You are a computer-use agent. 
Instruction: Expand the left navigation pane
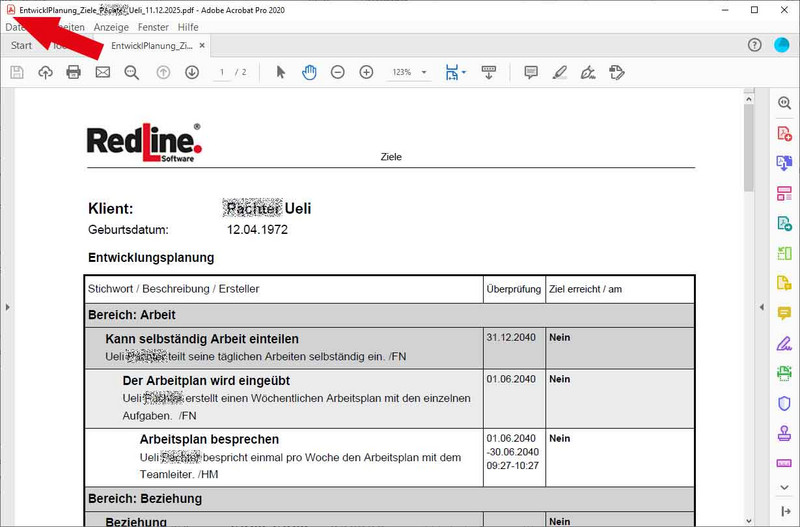coord(8,307)
